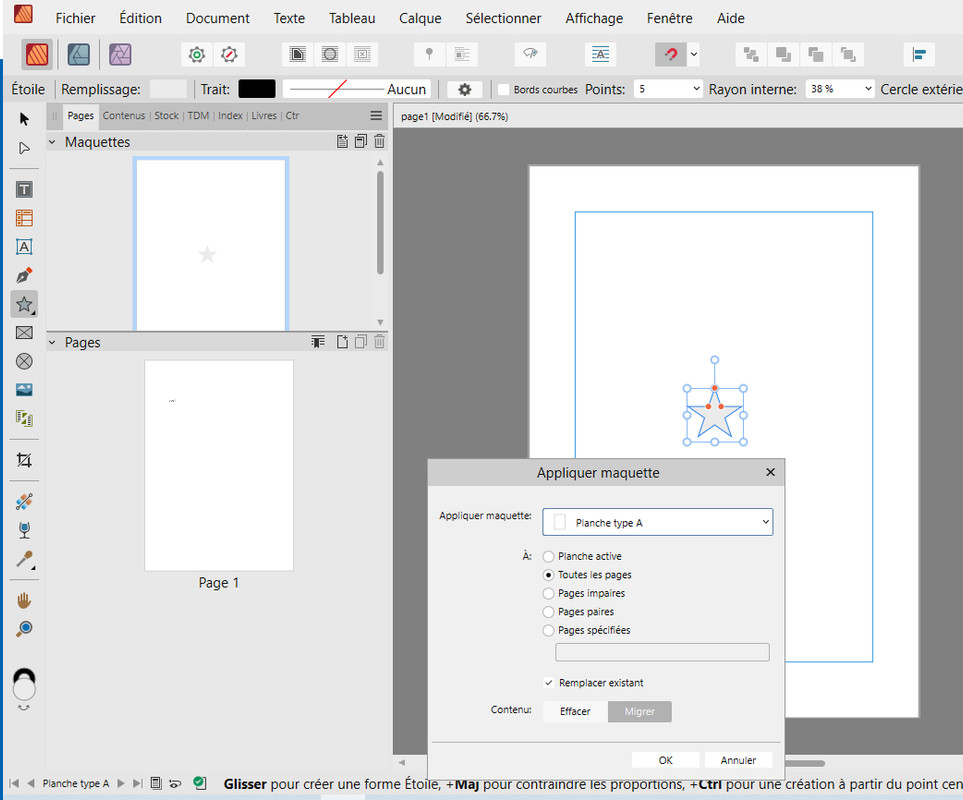Open the Calque menu
The image size is (963, 800).
pos(420,18)
